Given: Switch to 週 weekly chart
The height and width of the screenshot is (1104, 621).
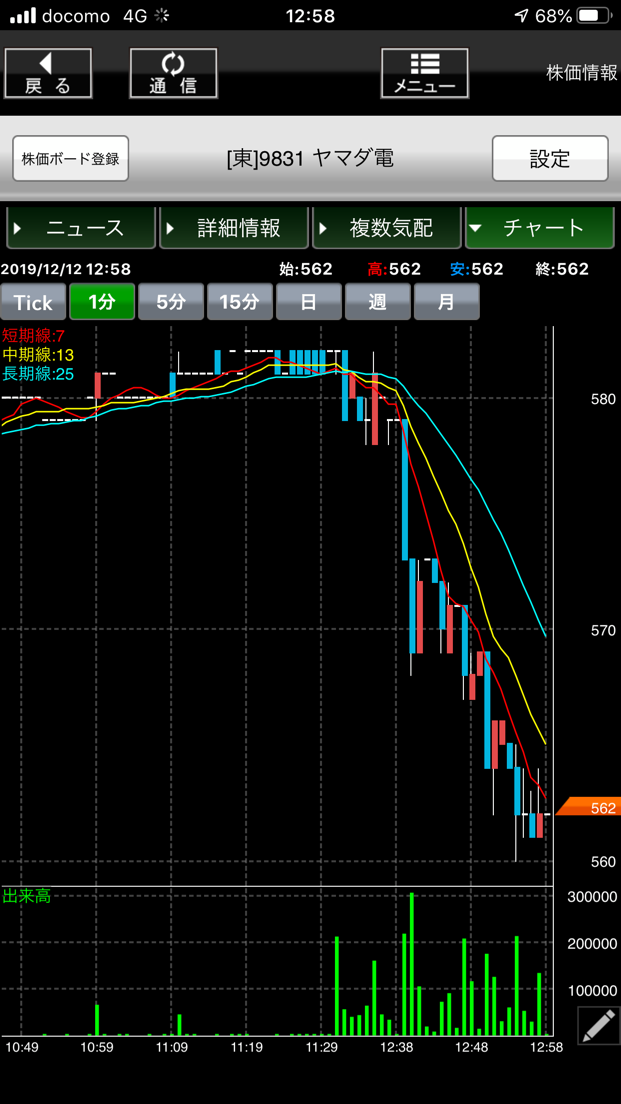Looking at the screenshot, I should point(377,302).
